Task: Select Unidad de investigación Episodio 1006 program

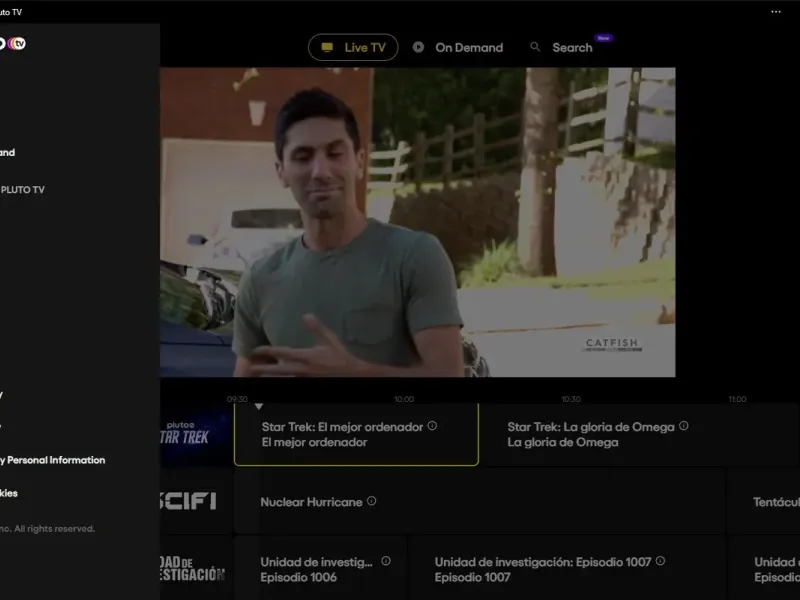Action: (320, 568)
